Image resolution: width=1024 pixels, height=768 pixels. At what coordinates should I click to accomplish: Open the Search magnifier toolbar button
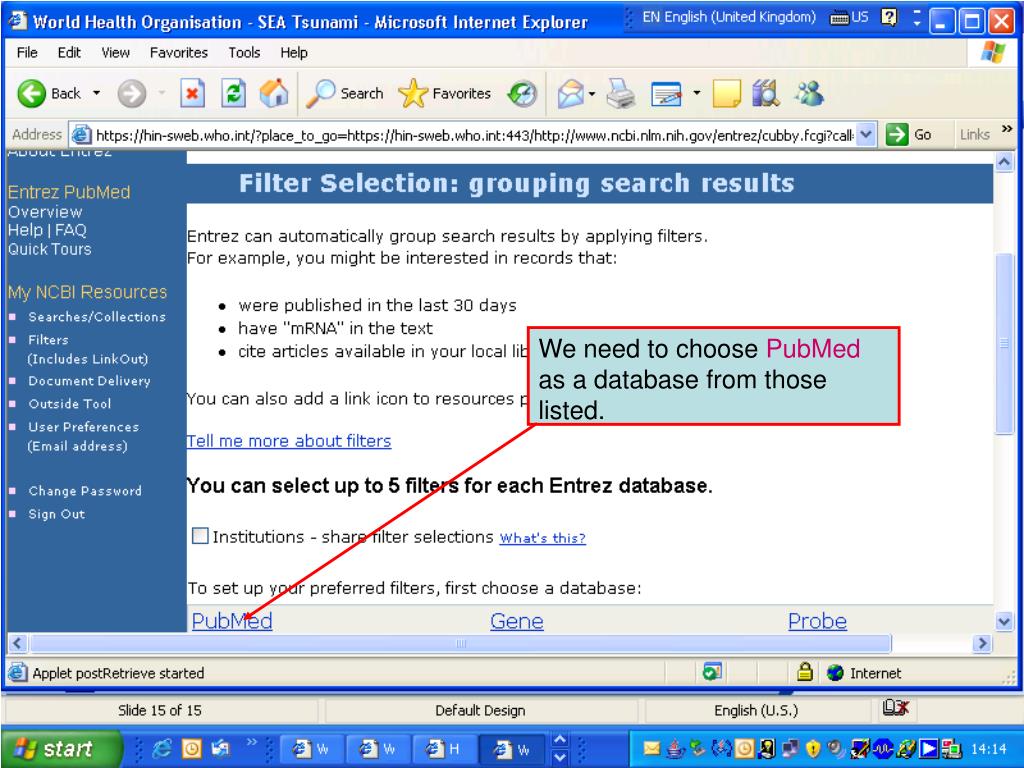point(345,93)
